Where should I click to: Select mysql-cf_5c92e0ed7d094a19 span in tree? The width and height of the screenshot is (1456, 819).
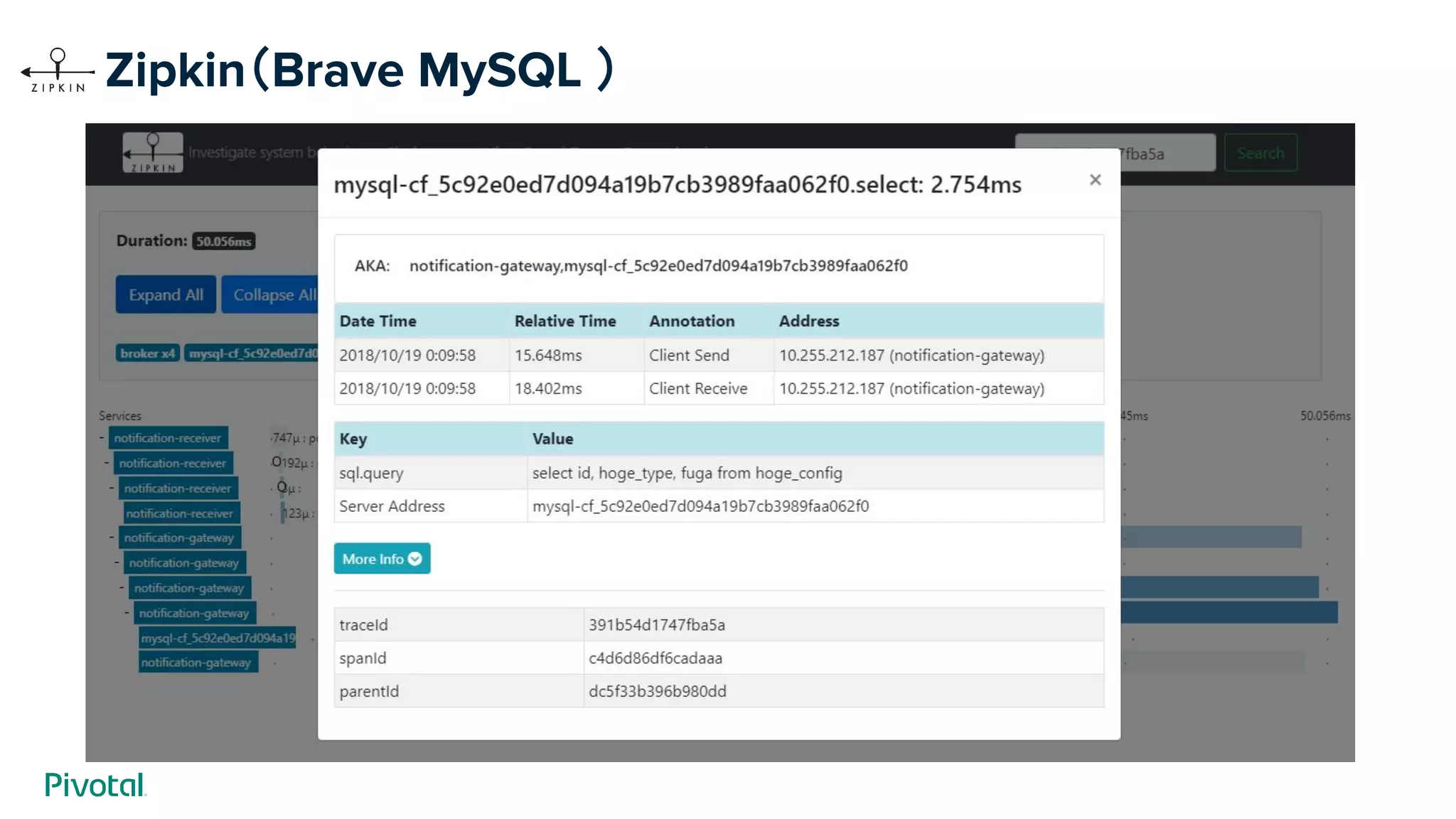tap(218, 638)
